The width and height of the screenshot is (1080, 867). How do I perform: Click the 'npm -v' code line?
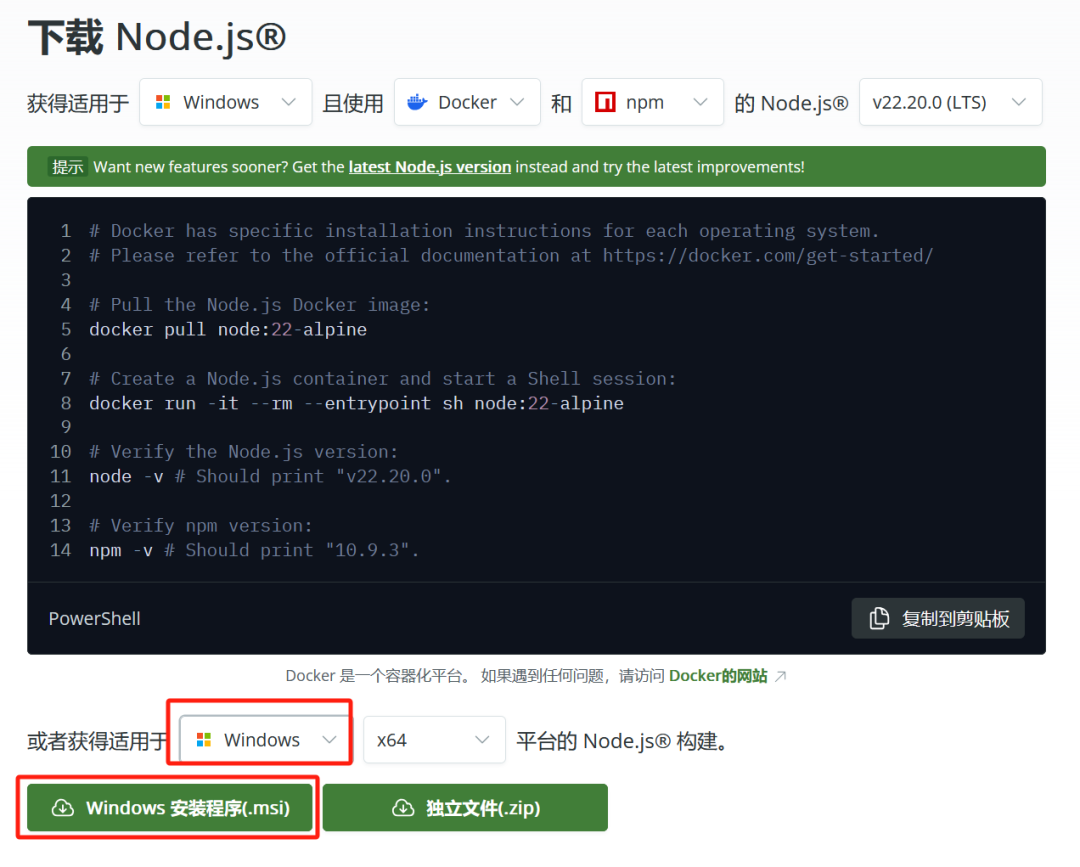[254, 550]
